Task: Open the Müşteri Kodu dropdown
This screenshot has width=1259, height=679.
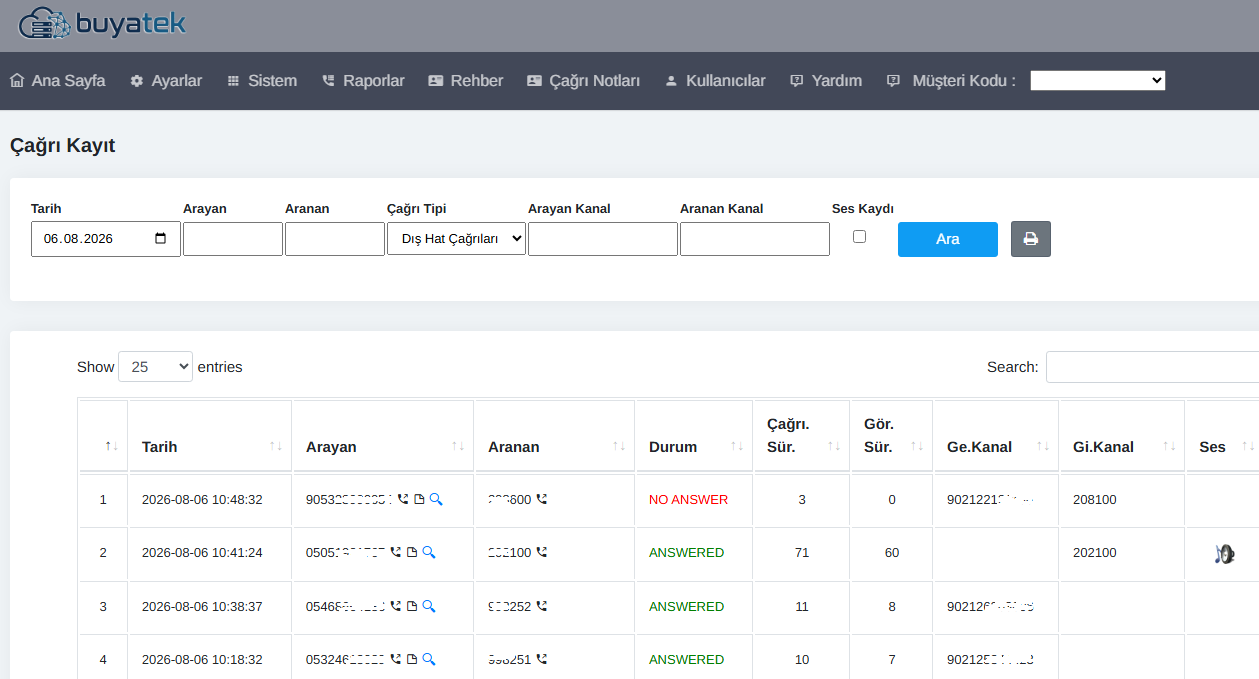Action: (1098, 81)
